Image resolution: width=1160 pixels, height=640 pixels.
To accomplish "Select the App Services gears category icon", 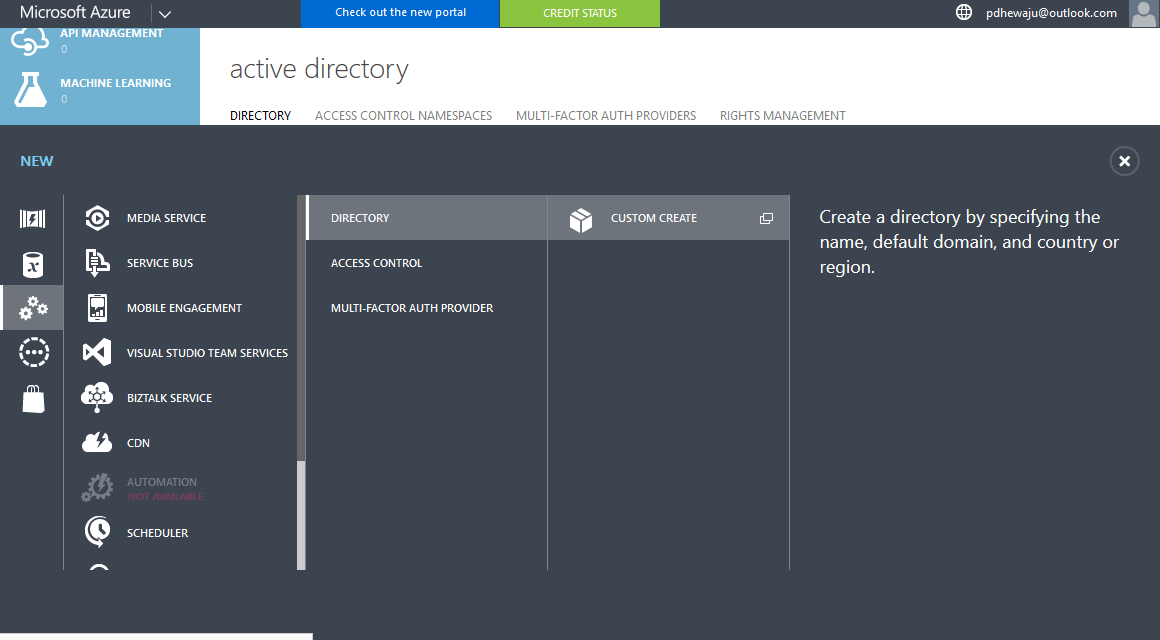I will (33, 308).
